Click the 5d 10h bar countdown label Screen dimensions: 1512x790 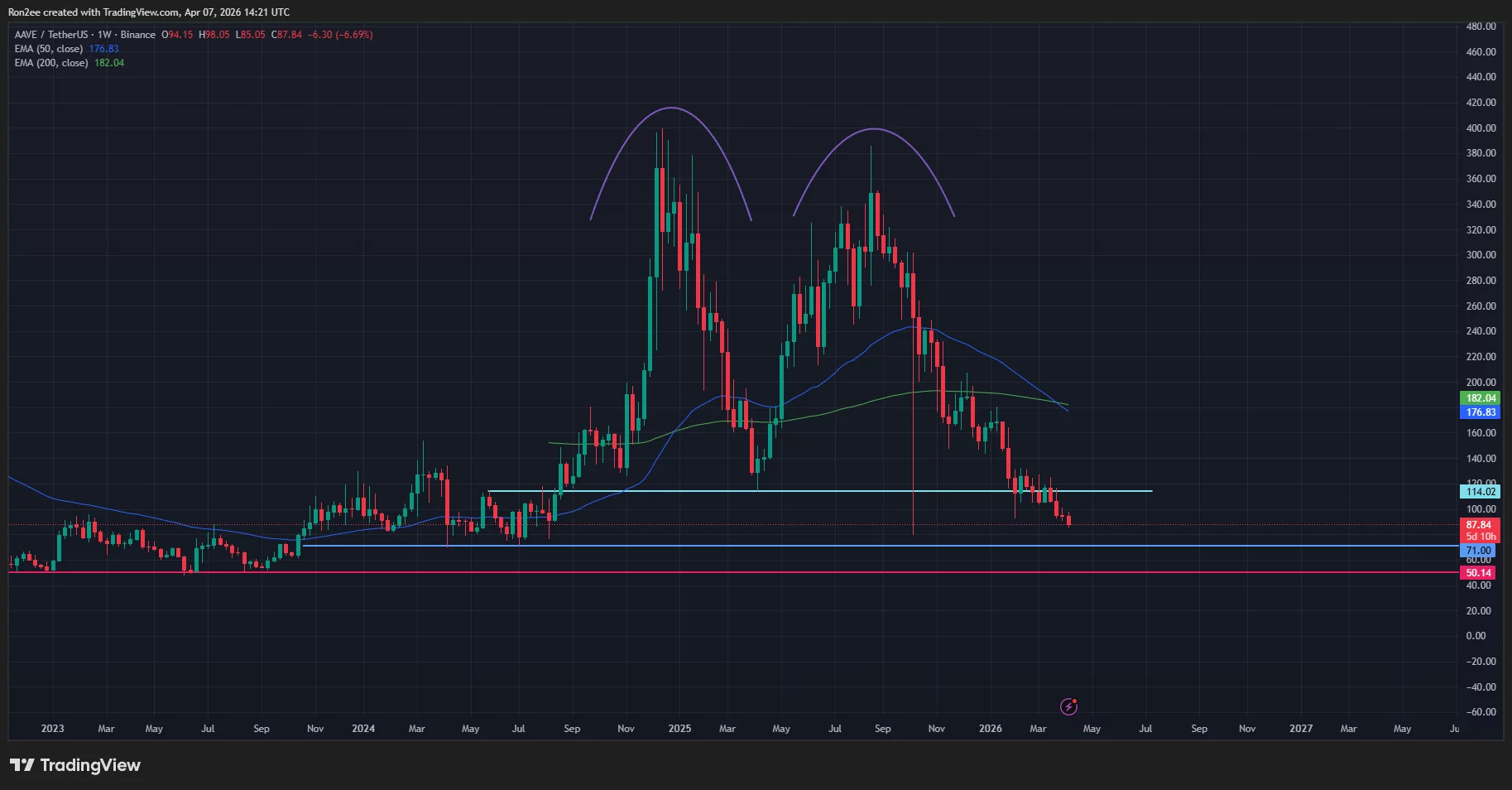click(1481, 536)
